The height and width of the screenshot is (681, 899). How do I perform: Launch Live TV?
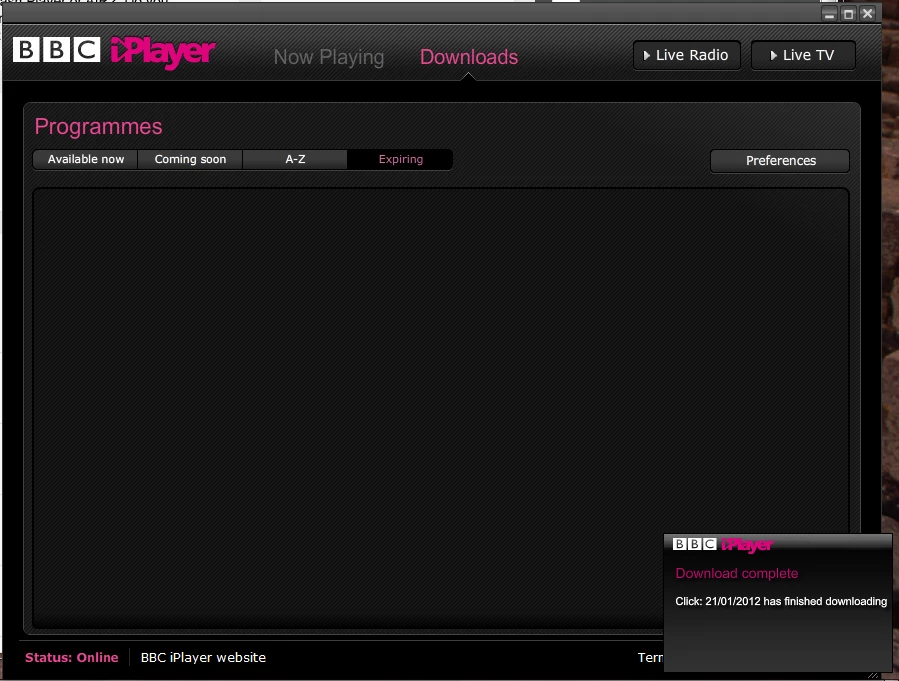(803, 55)
